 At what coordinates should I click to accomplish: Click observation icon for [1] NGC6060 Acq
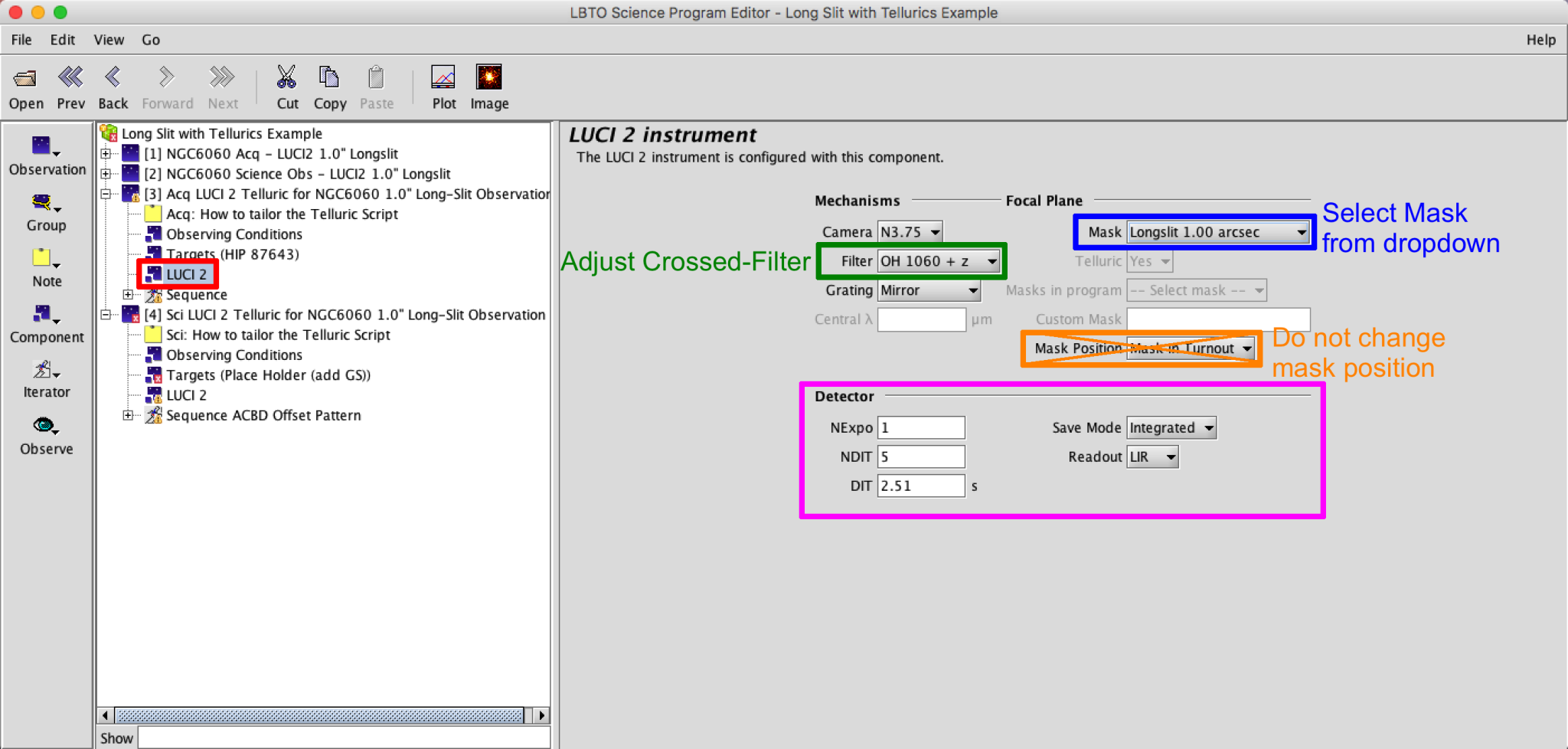(131, 153)
